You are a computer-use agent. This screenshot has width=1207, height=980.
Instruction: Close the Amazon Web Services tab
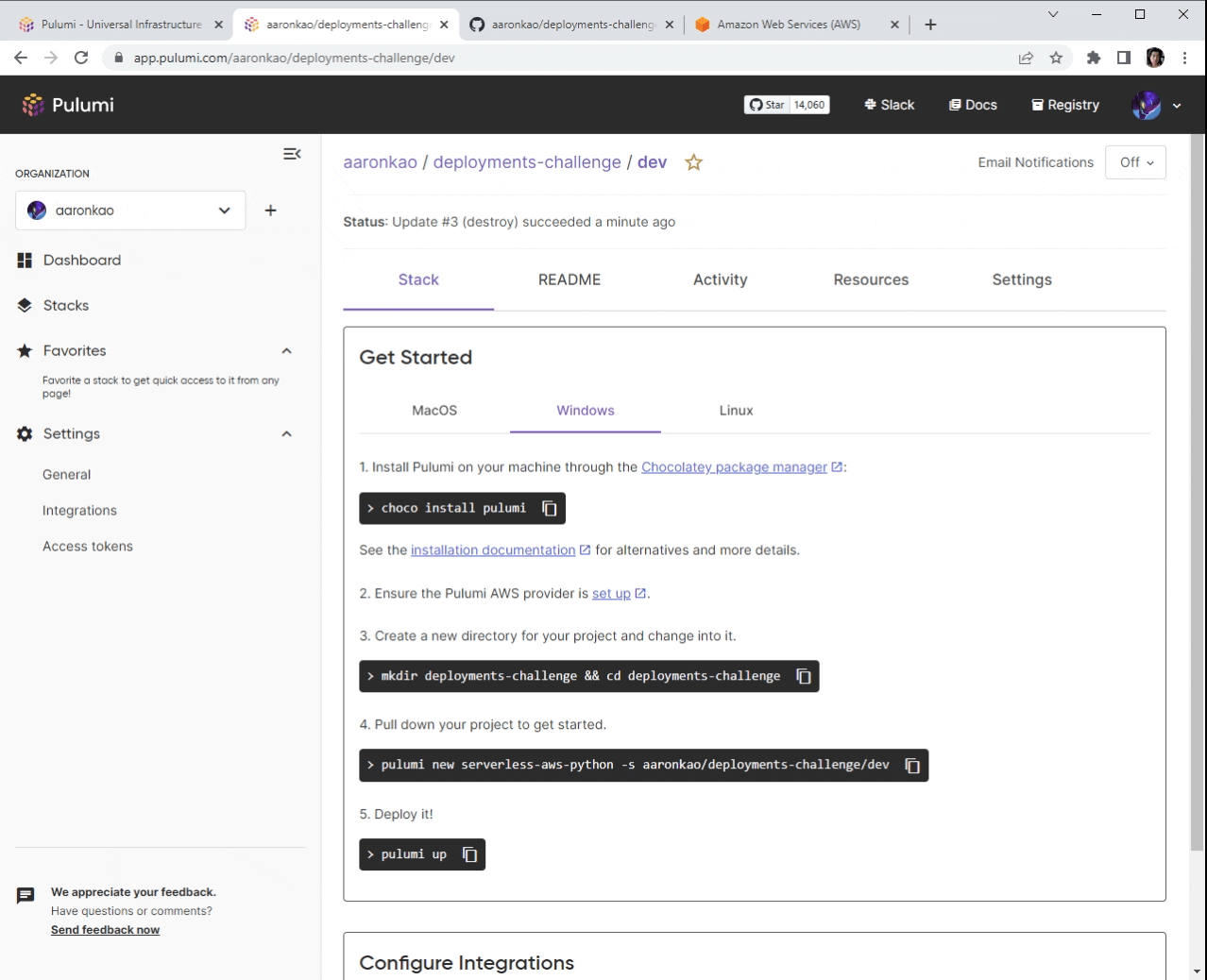point(894,25)
